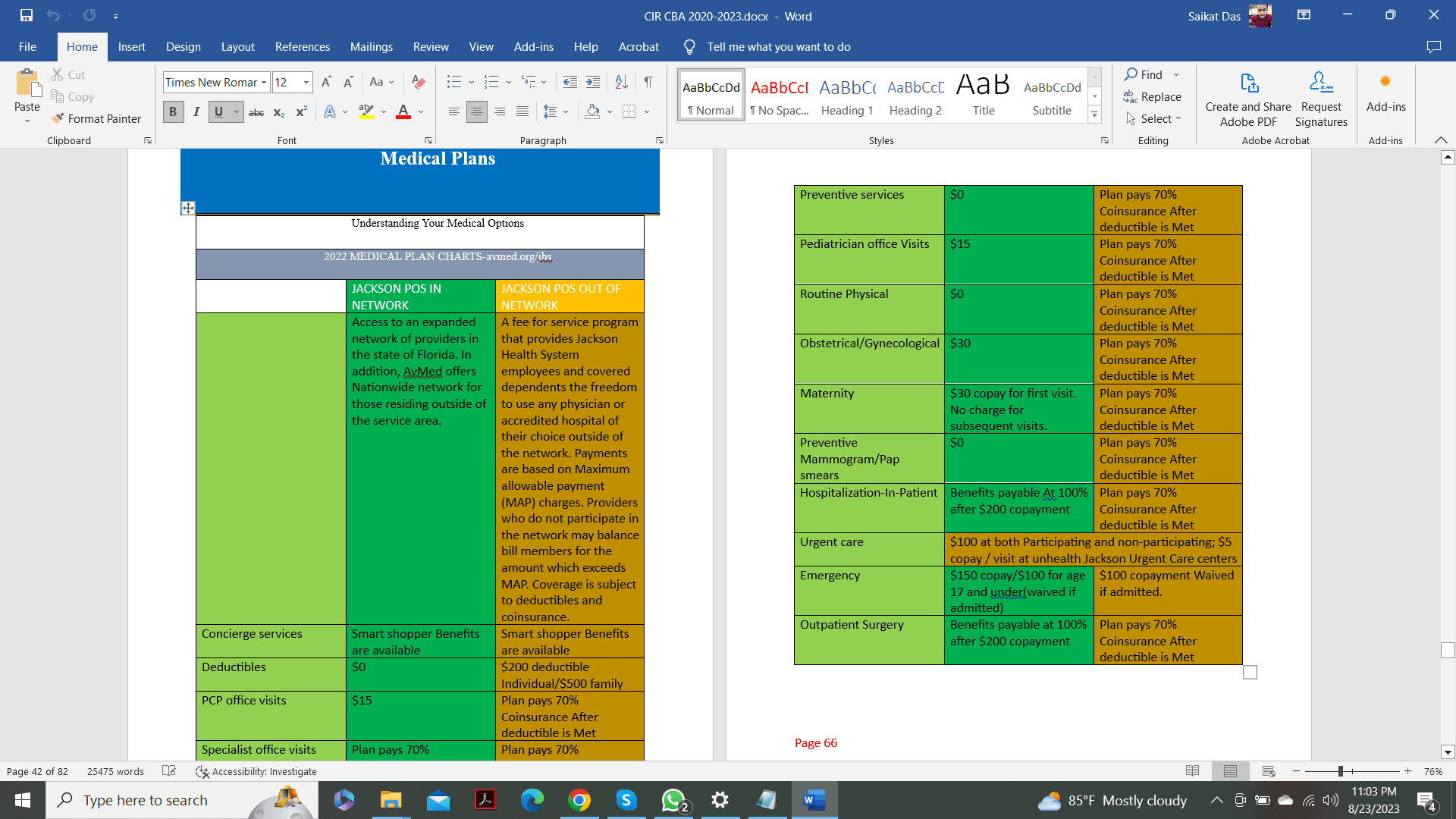This screenshot has height=819, width=1456.
Task: Toggle show paragraph marks
Action: [648, 82]
